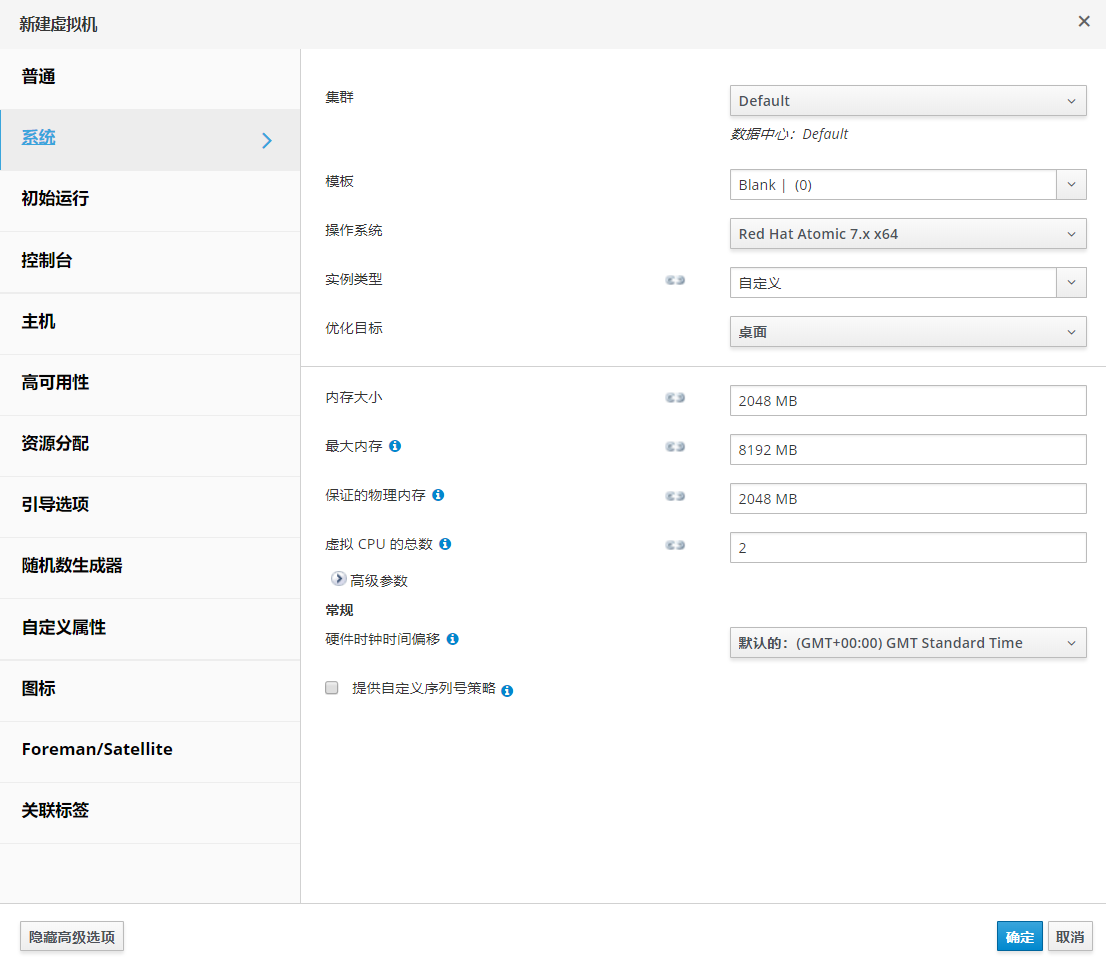Switch to the 高可用性 tab
1106x963 pixels.
150,384
